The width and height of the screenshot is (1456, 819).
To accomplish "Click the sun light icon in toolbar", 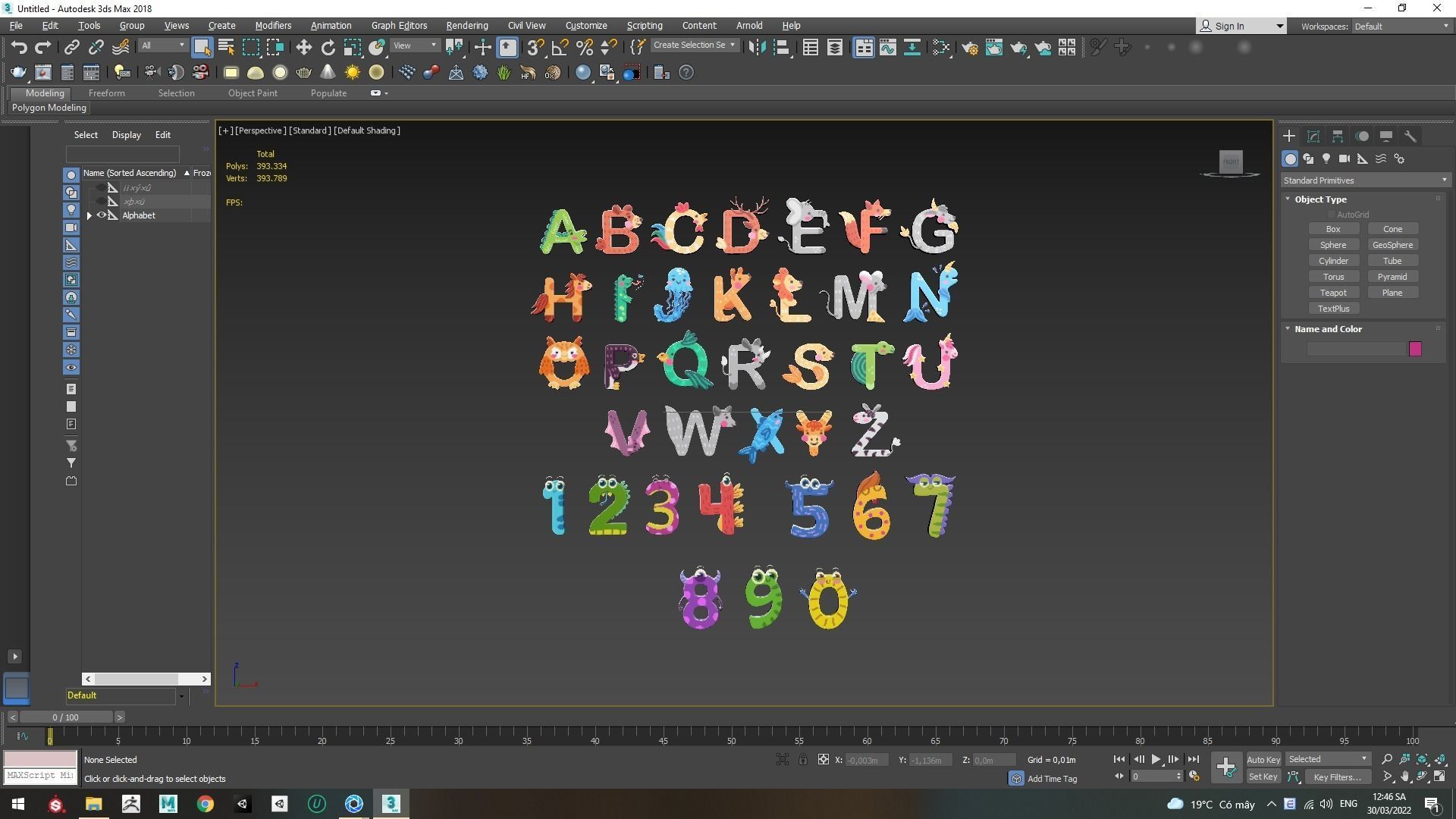I will [x=352, y=73].
